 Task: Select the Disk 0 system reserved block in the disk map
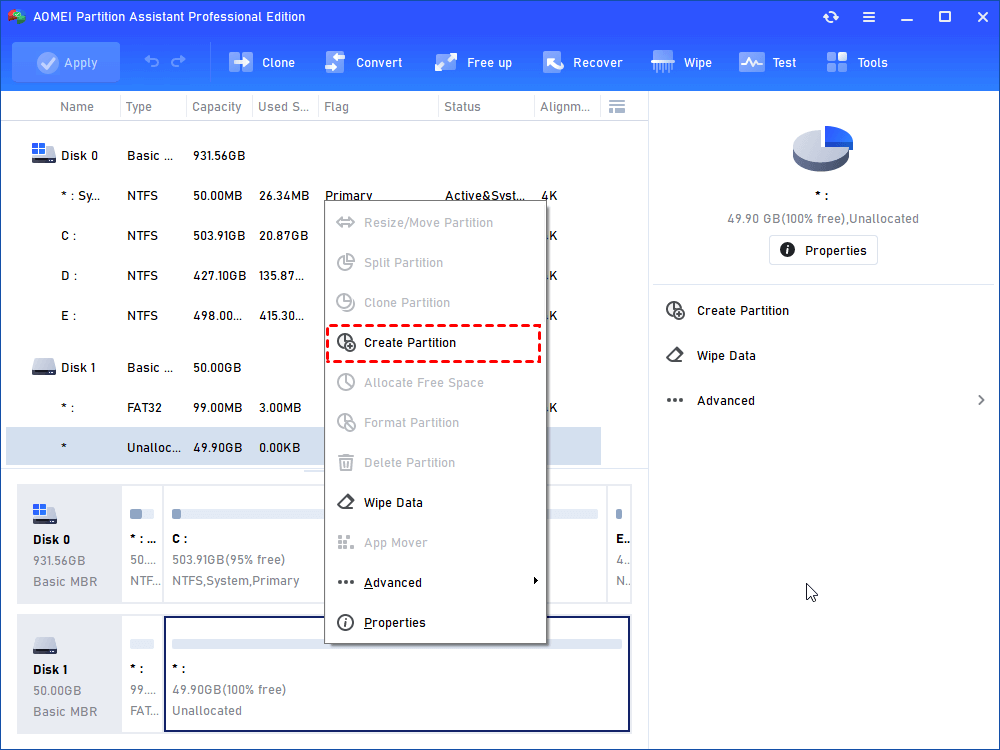tap(142, 544)
